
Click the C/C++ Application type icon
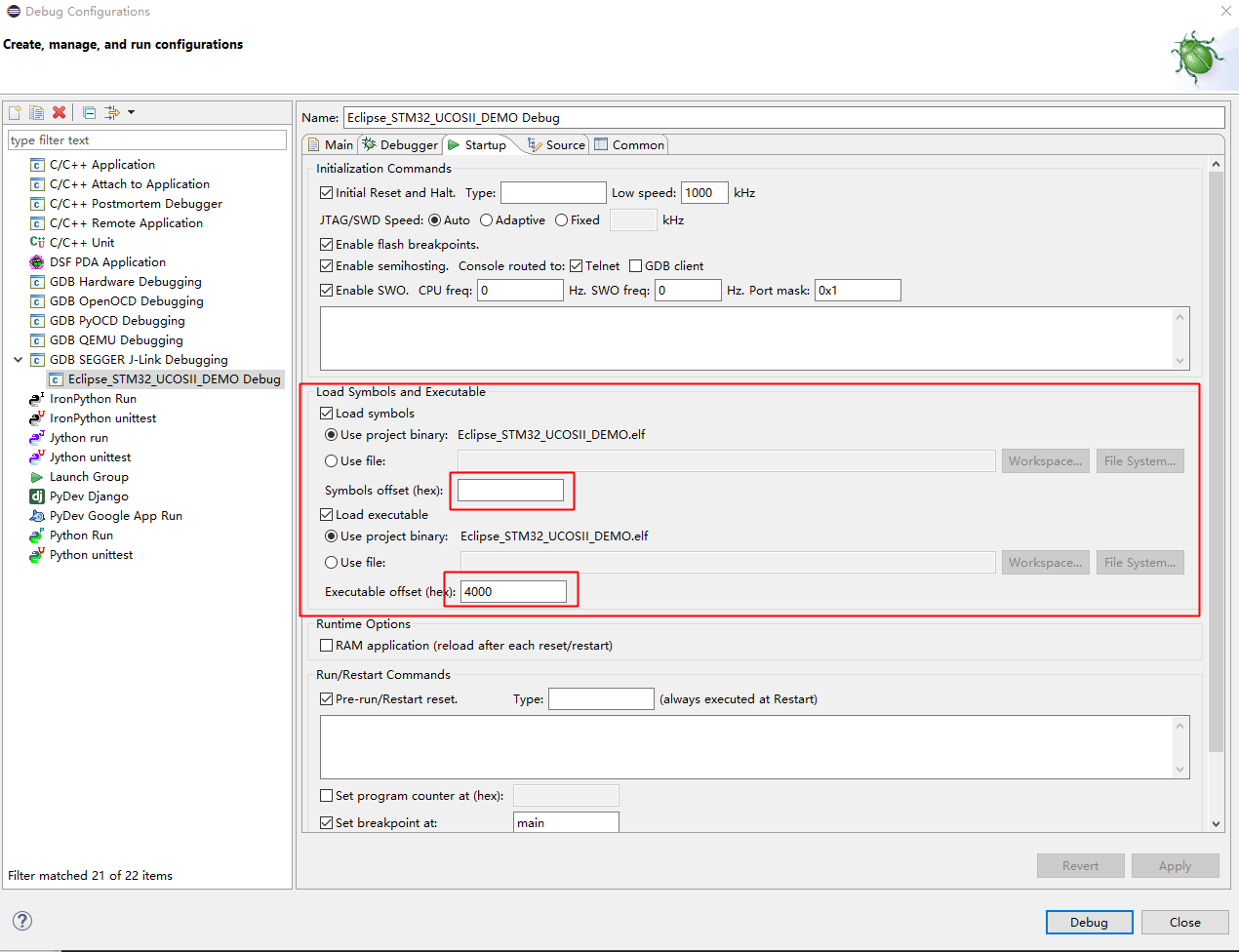tap(37, 165)
